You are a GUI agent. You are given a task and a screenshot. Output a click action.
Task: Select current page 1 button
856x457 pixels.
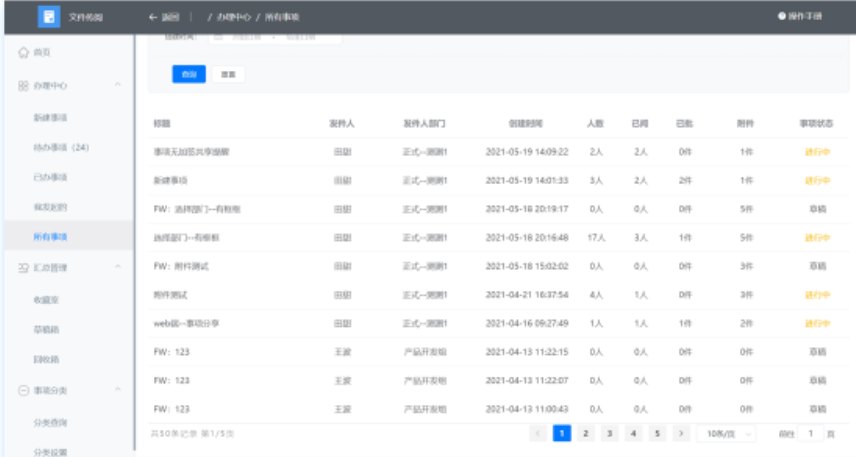562,434
